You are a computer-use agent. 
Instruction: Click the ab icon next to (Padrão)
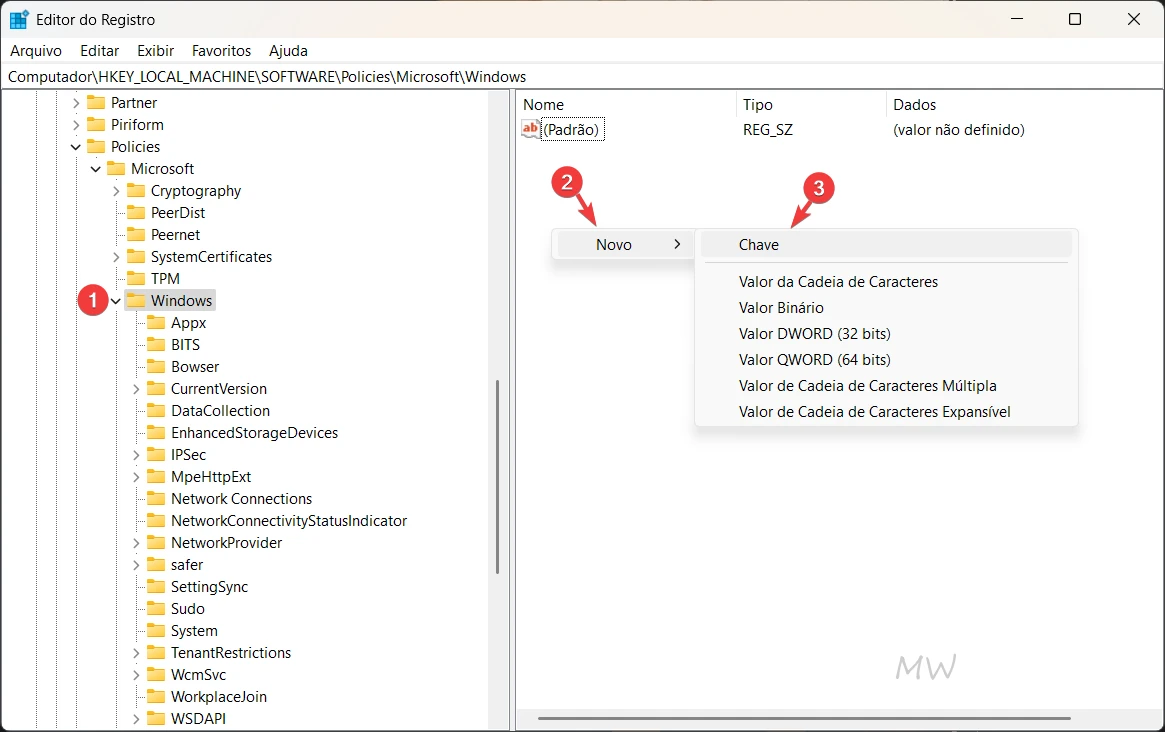(529, 129)
